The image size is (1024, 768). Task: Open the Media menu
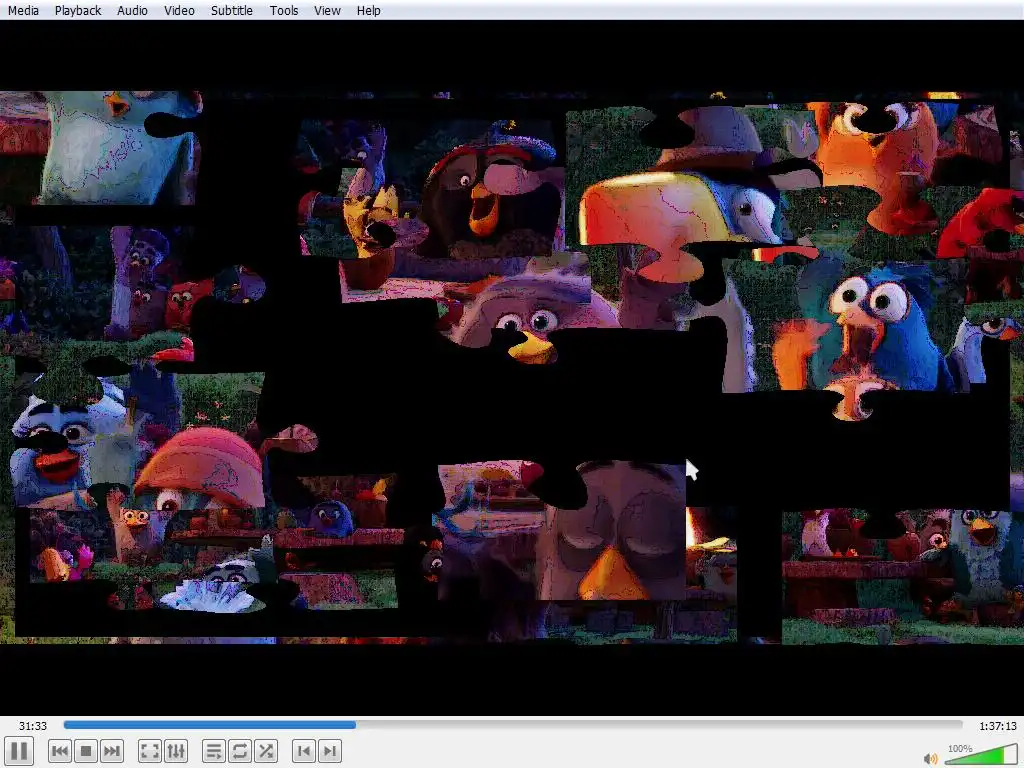[23, 10]
